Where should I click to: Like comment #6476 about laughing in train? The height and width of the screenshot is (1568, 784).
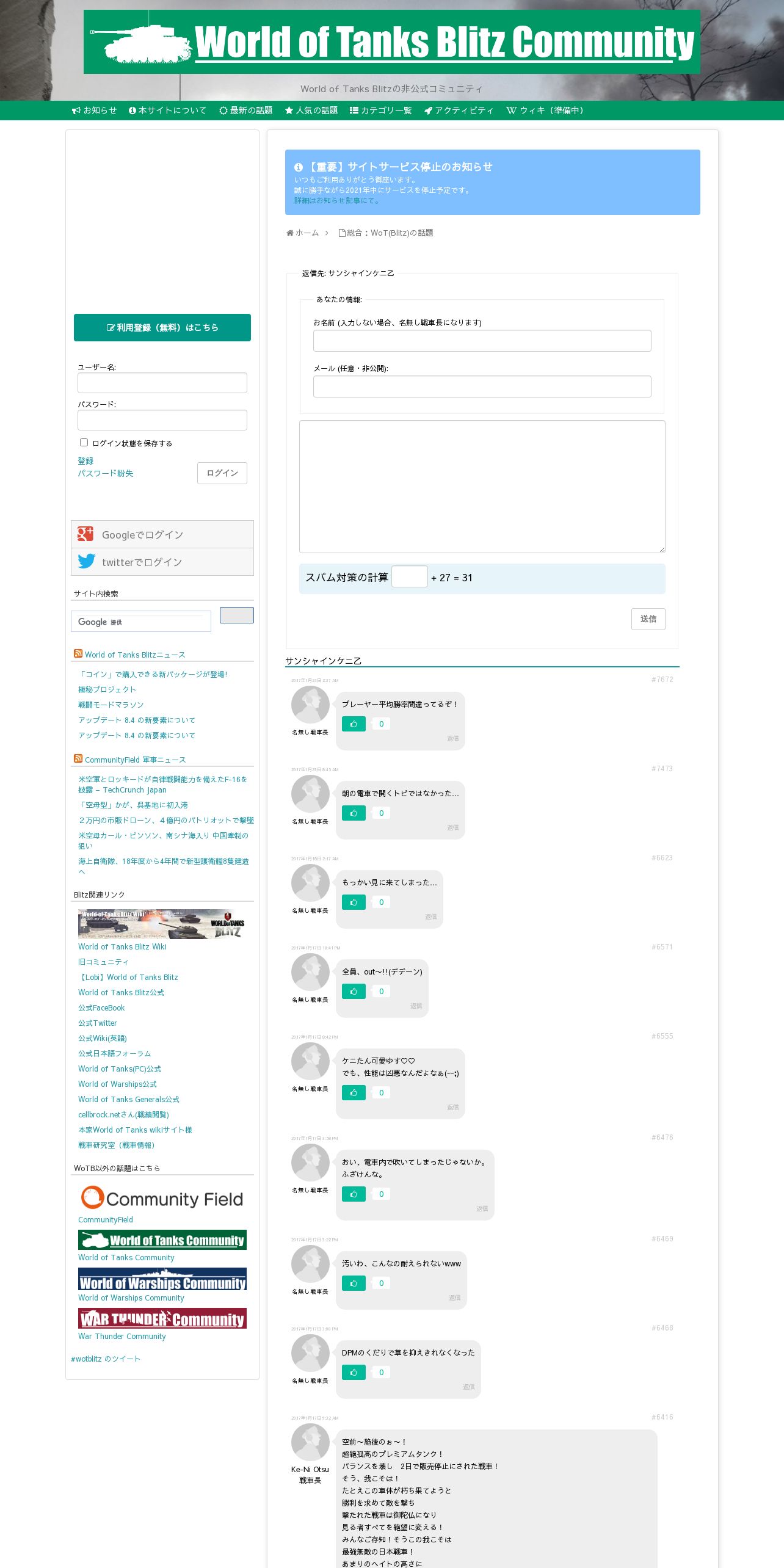tap(354, 1194)
